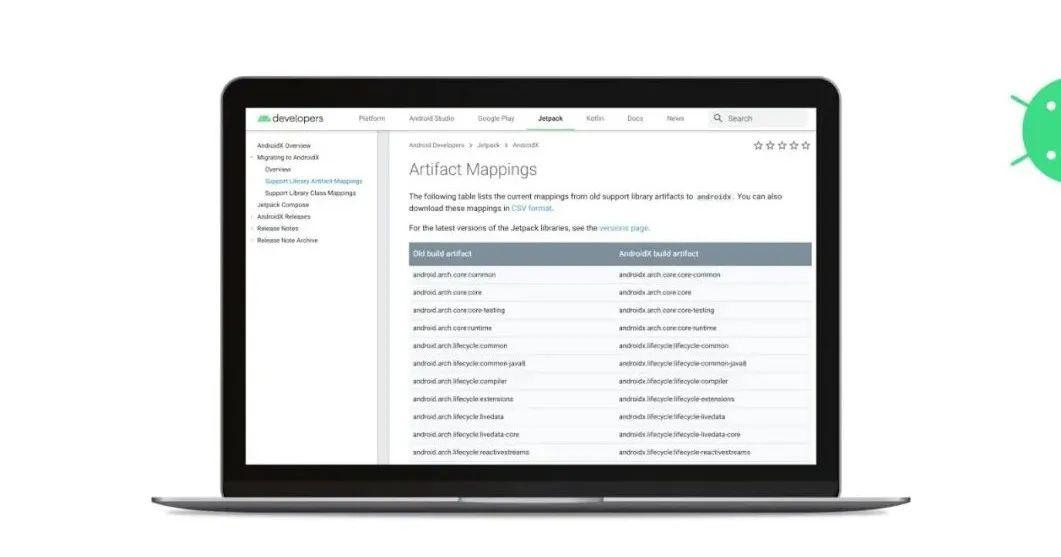
Task: Select the Jetpack tab
Action: click(x=550, y=118)
